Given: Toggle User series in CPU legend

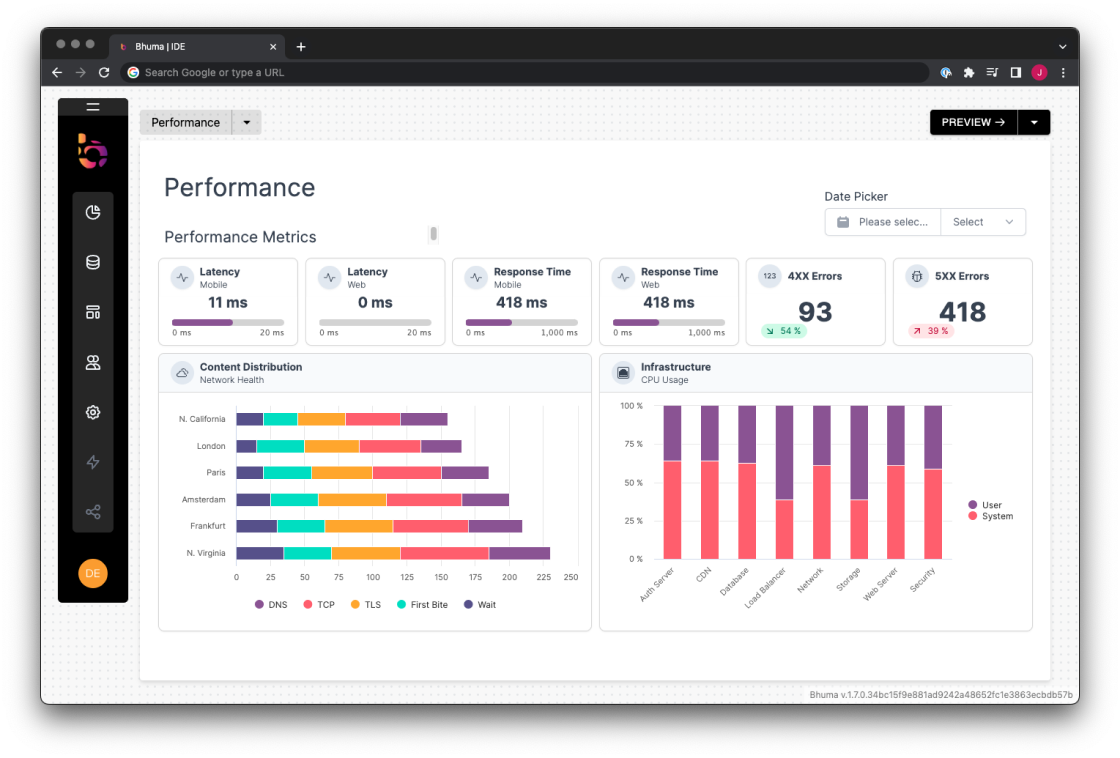Looking at the screenshot, I should pos(985,505).
